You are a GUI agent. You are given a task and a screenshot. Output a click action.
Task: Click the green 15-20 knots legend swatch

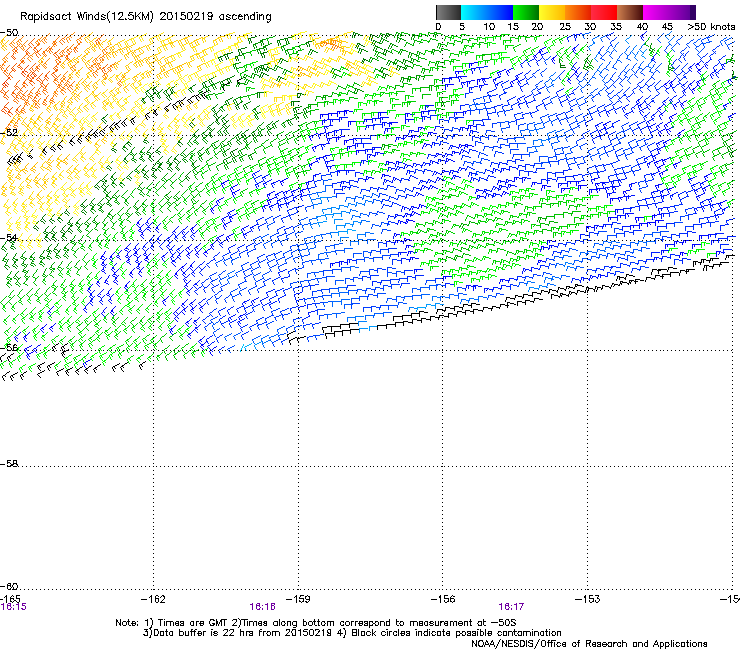pyautogui.click(x=526, y=12)
